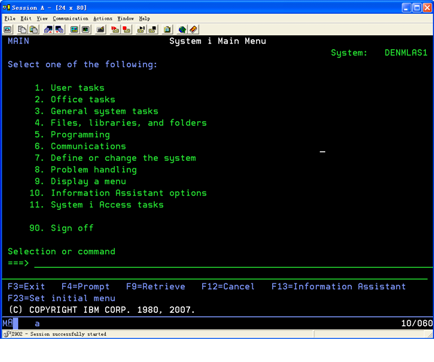
Task: Click the F4=Prompt function key label
Action: pos(85,287)
